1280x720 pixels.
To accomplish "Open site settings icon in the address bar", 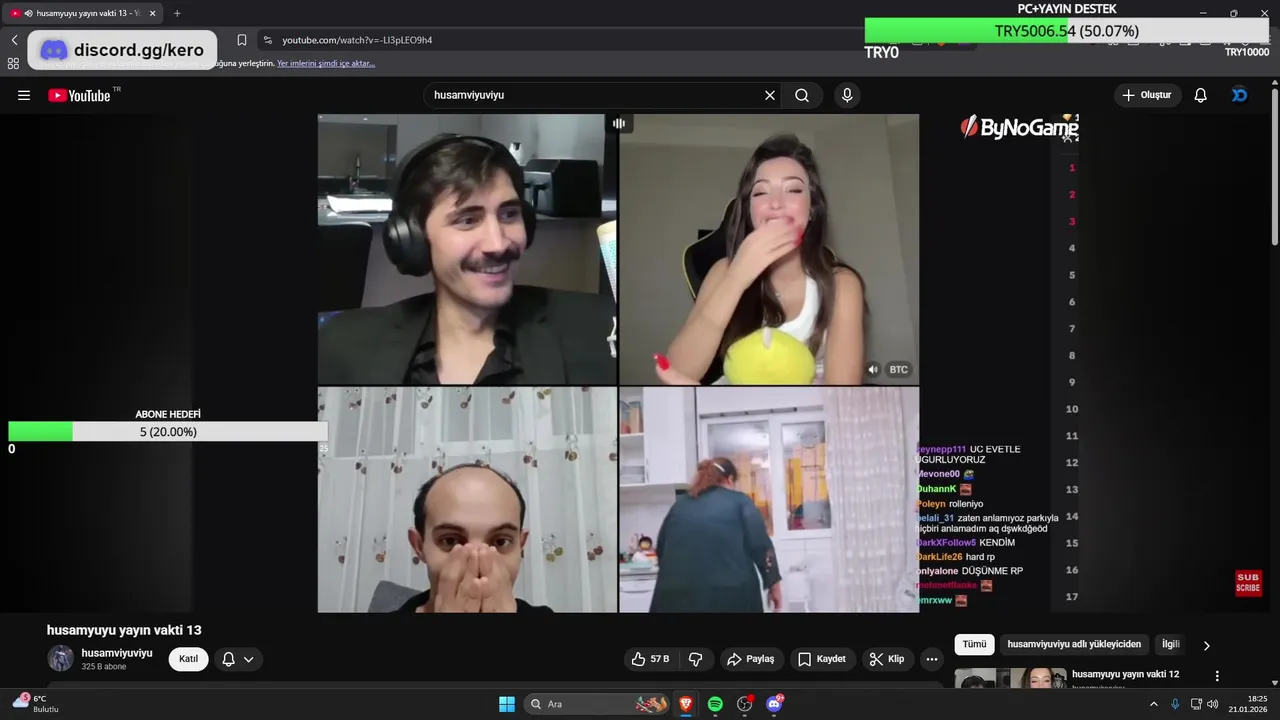I will pyautogui.click(x=267, y=40).
